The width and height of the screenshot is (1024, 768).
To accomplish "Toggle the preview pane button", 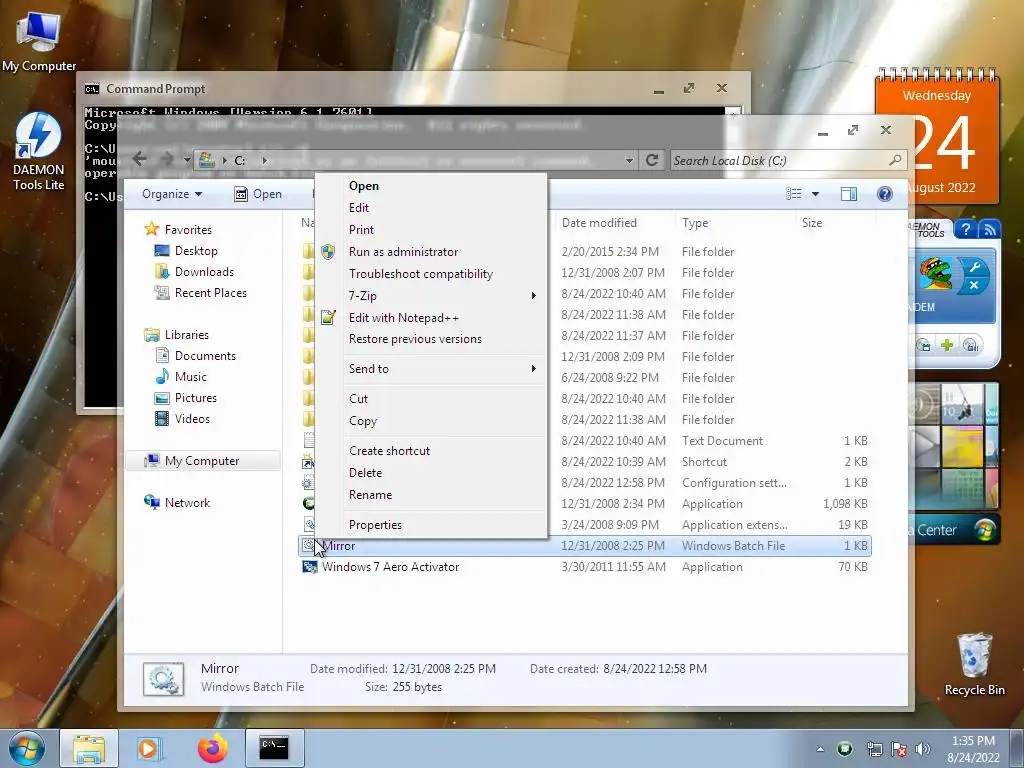I will coord(848,194).
